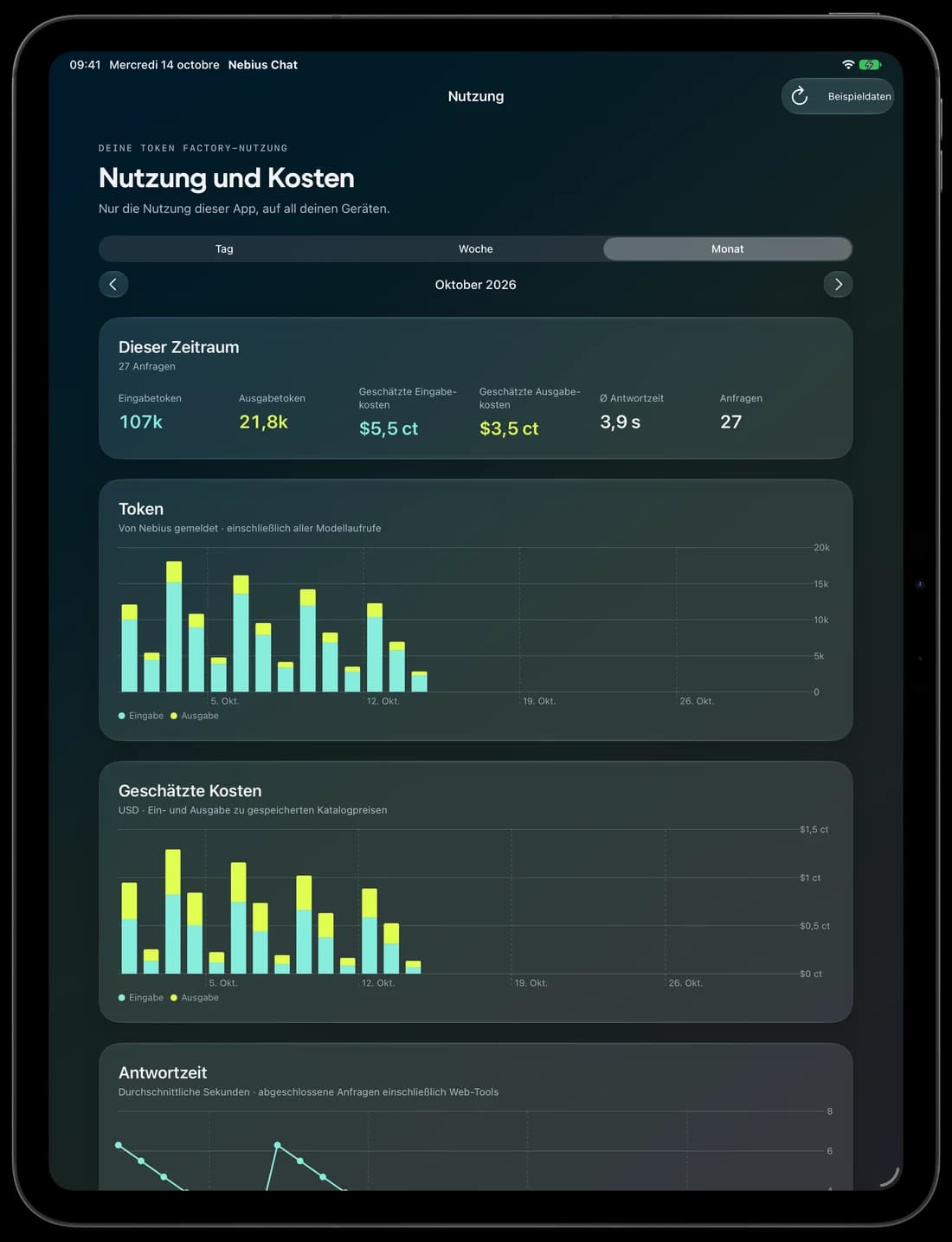Screen dimensions: 952x1242
Task: Go to previous month with left chevron
Action: click(x=113, y=284)
